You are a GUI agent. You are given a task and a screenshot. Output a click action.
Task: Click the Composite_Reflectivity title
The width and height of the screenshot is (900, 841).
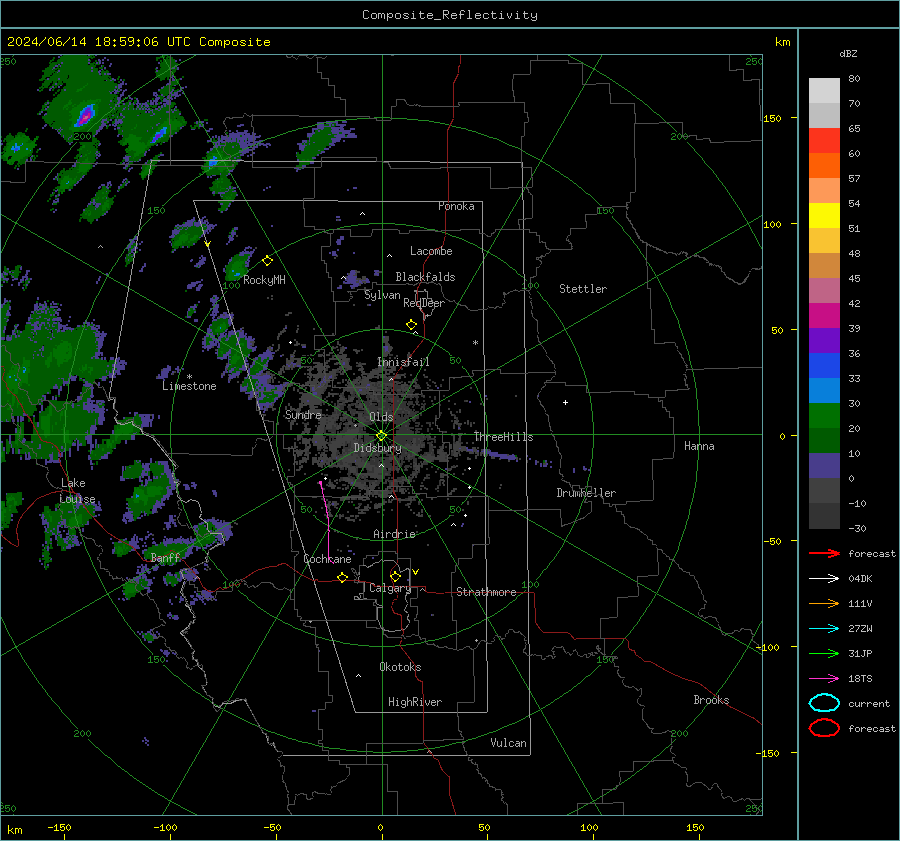450,15
